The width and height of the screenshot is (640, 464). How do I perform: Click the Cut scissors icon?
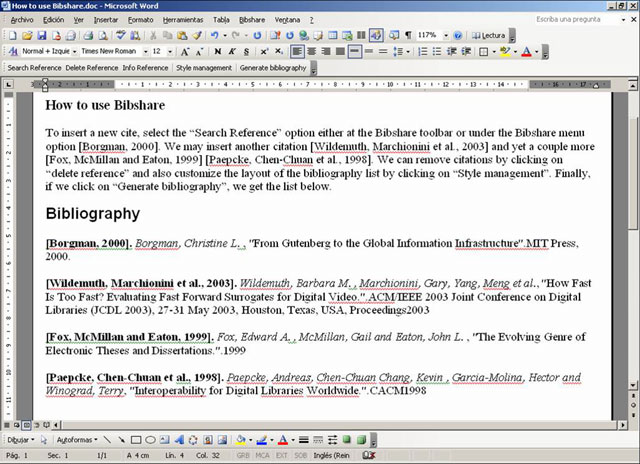(153, 36)
